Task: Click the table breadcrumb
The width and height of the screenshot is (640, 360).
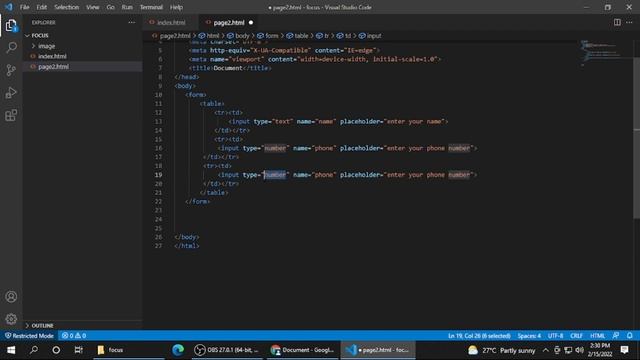Action: (301, 36)
